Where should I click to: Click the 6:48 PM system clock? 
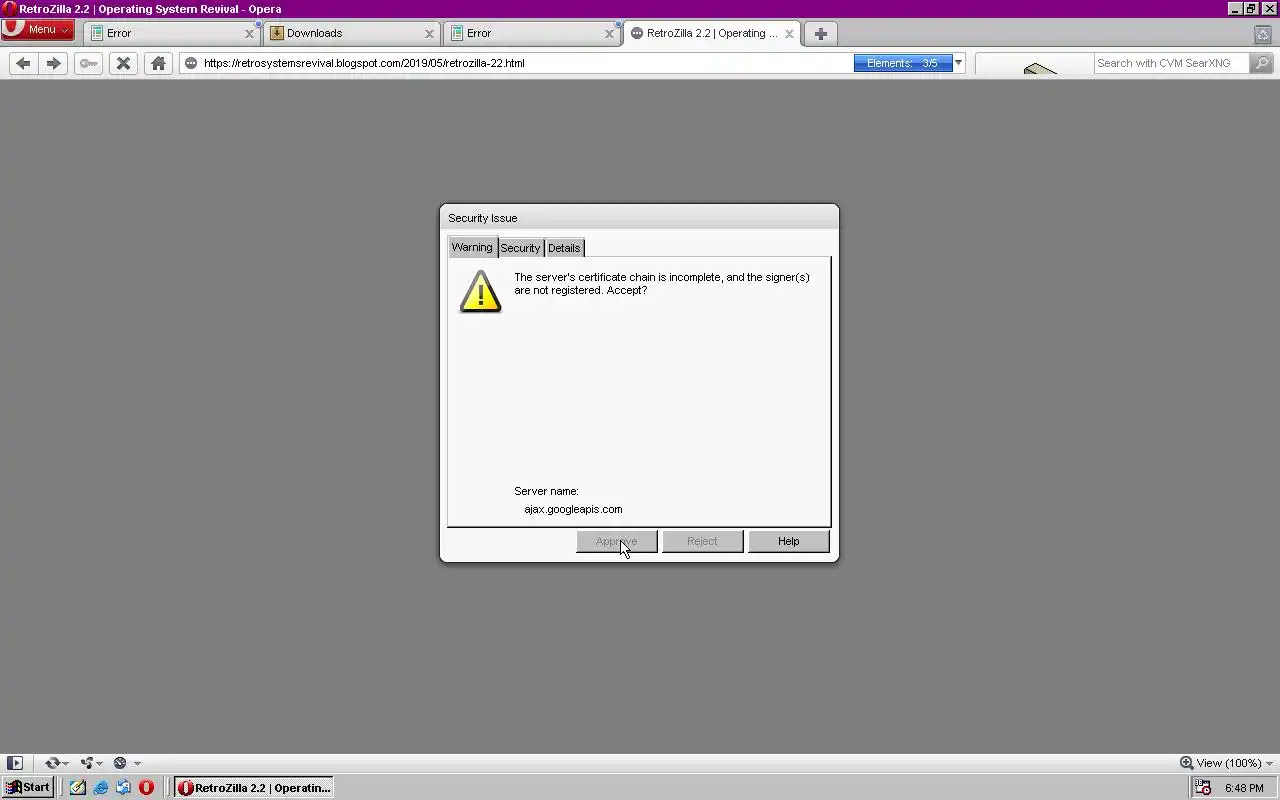coord(1244,788)
